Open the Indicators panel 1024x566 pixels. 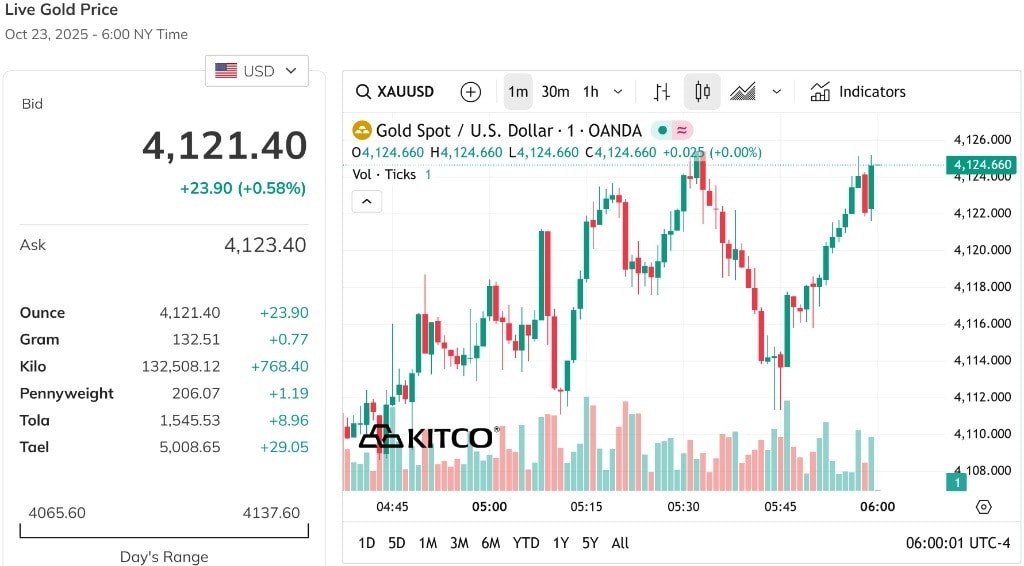point(857,92)
